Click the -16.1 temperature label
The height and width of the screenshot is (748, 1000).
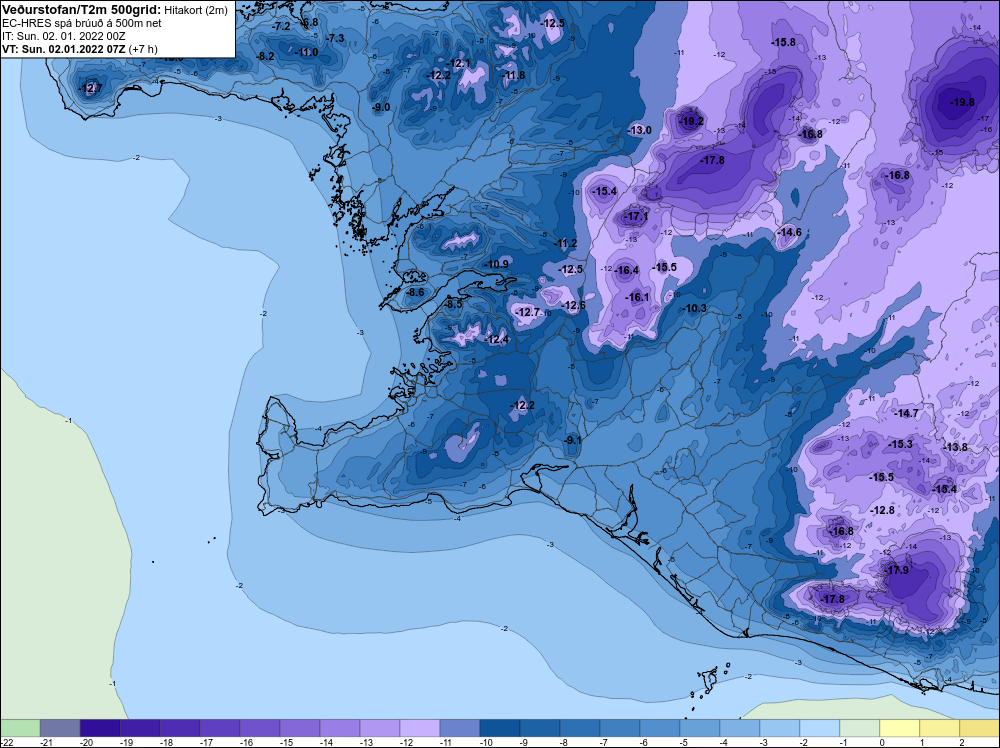pos(636,297)
